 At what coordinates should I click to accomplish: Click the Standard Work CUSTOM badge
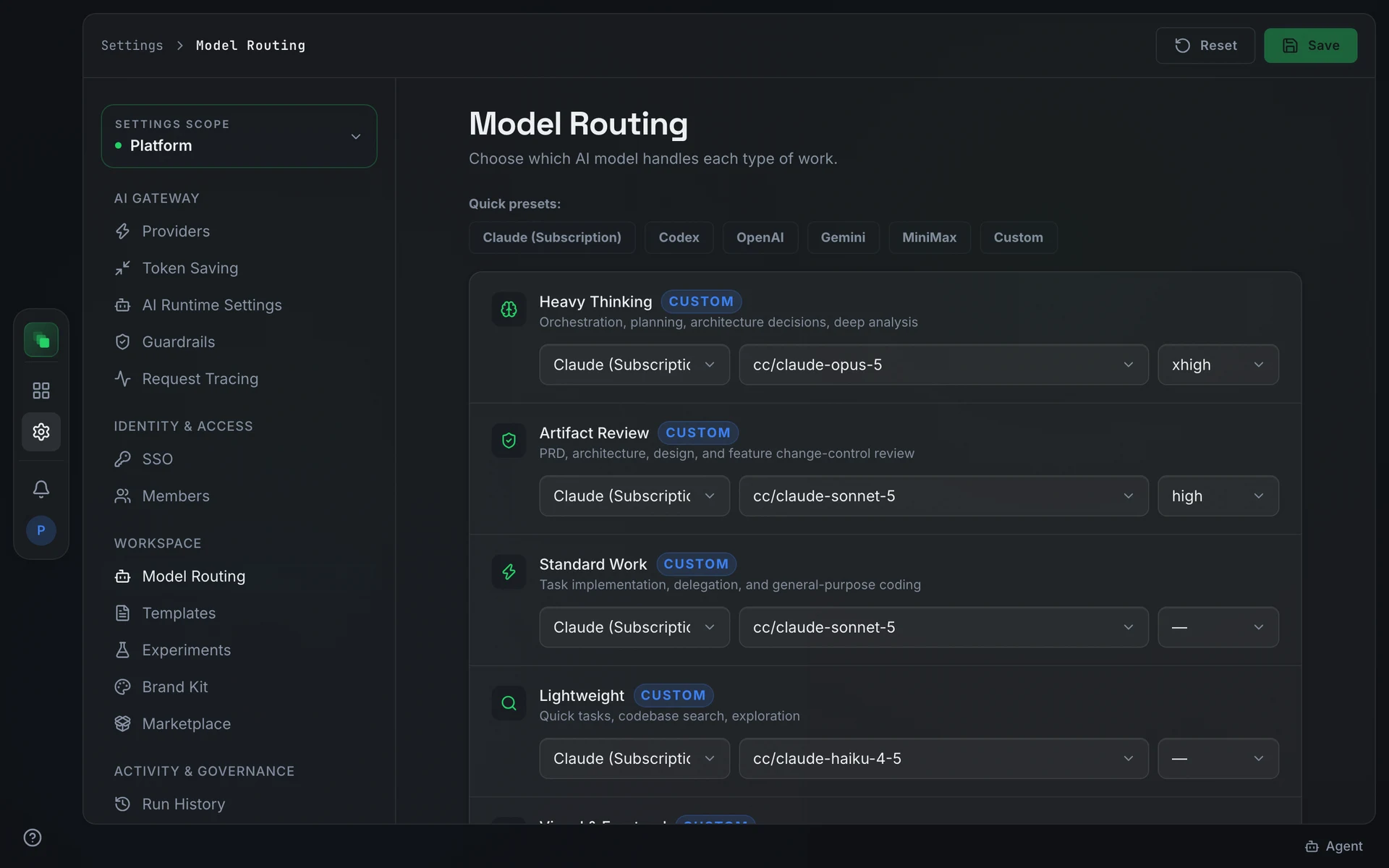pos(697,563)
